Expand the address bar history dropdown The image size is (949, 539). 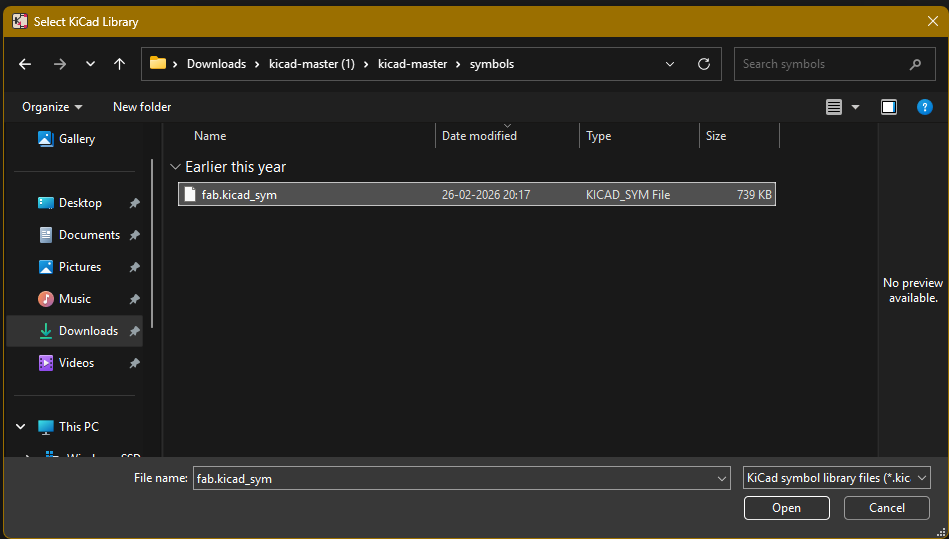point(670,64)
